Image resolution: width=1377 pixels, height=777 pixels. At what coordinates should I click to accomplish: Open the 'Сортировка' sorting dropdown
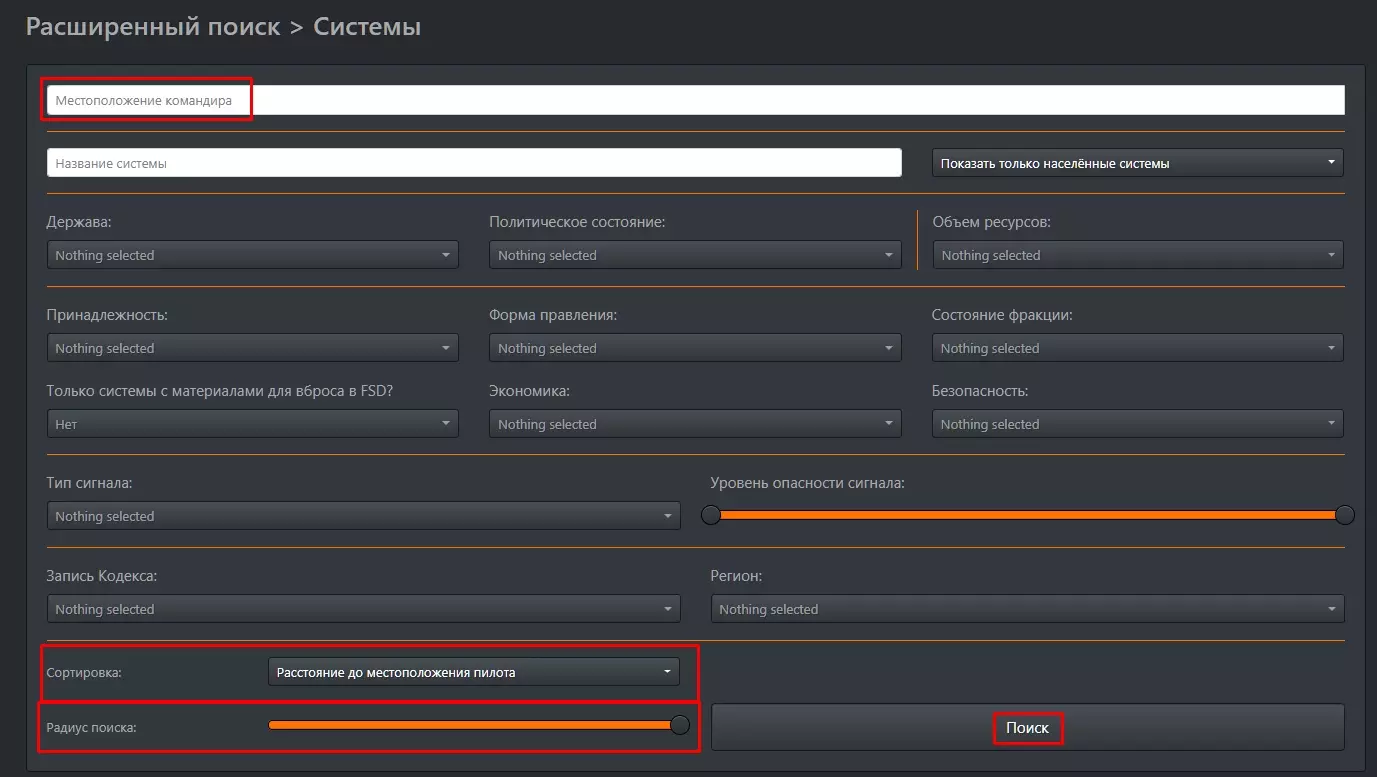pyautogui.click(x=474, y=672)
